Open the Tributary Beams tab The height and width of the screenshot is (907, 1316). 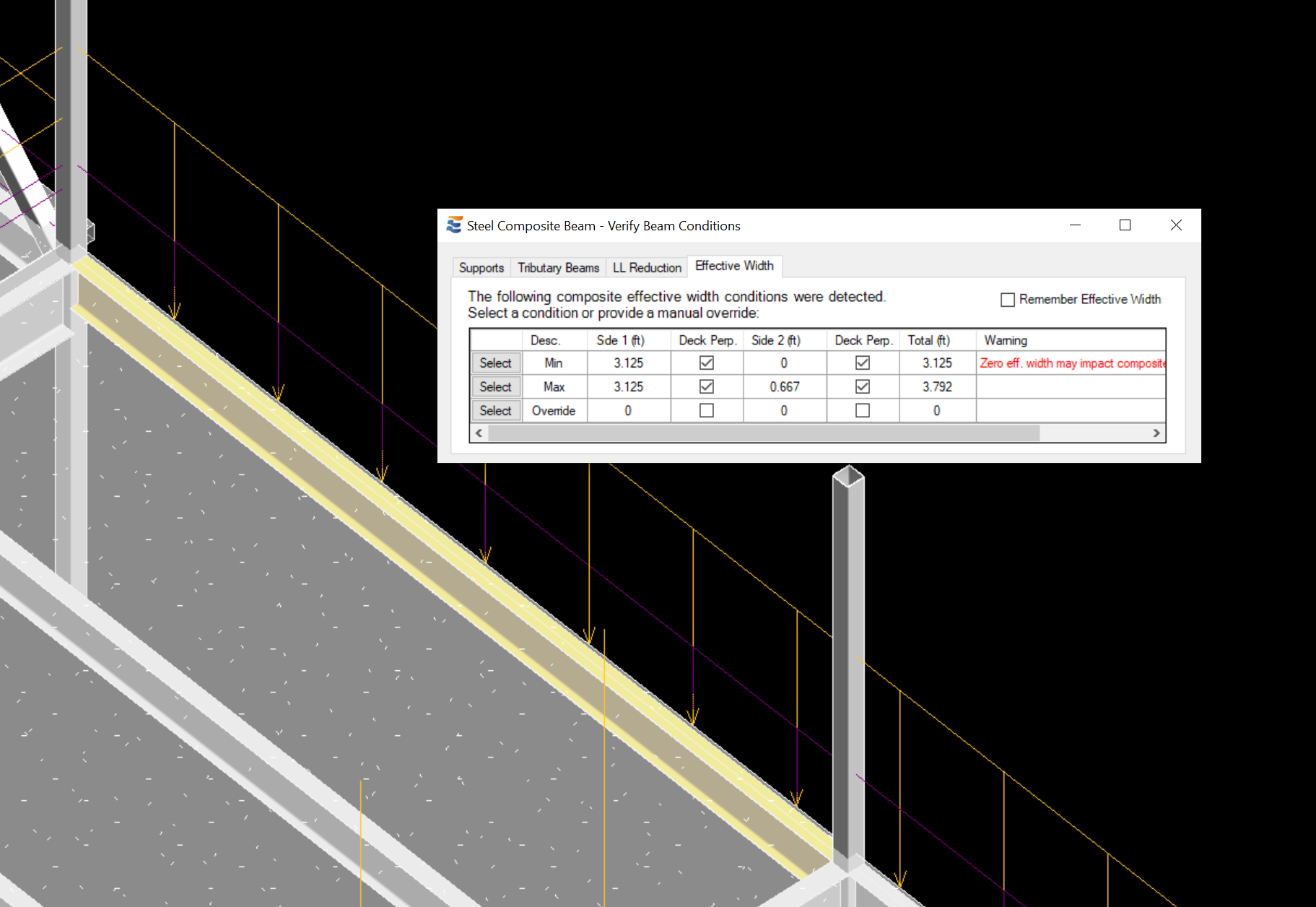pyautogui.click(x=557, y=267)
